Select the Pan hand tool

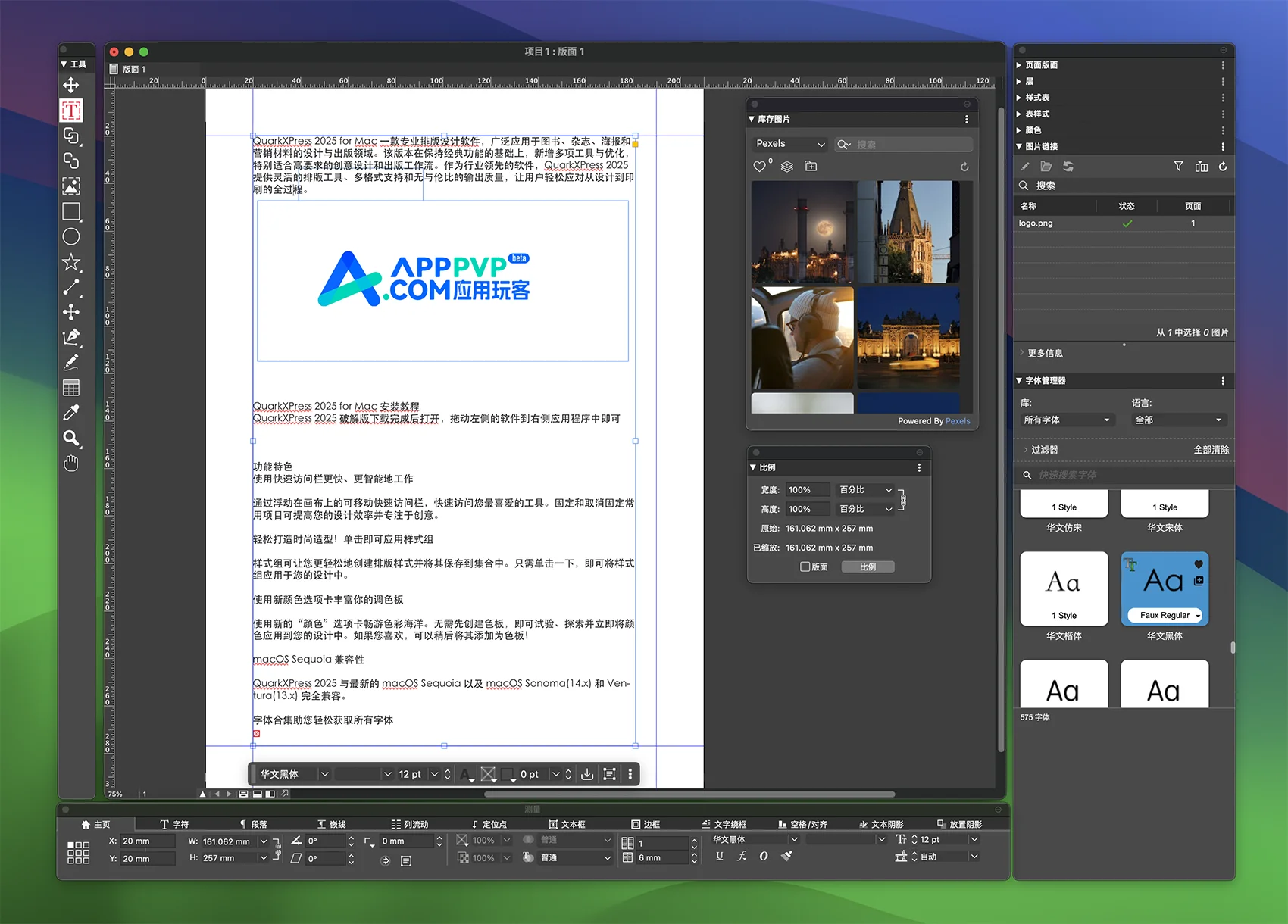point(71,463)
